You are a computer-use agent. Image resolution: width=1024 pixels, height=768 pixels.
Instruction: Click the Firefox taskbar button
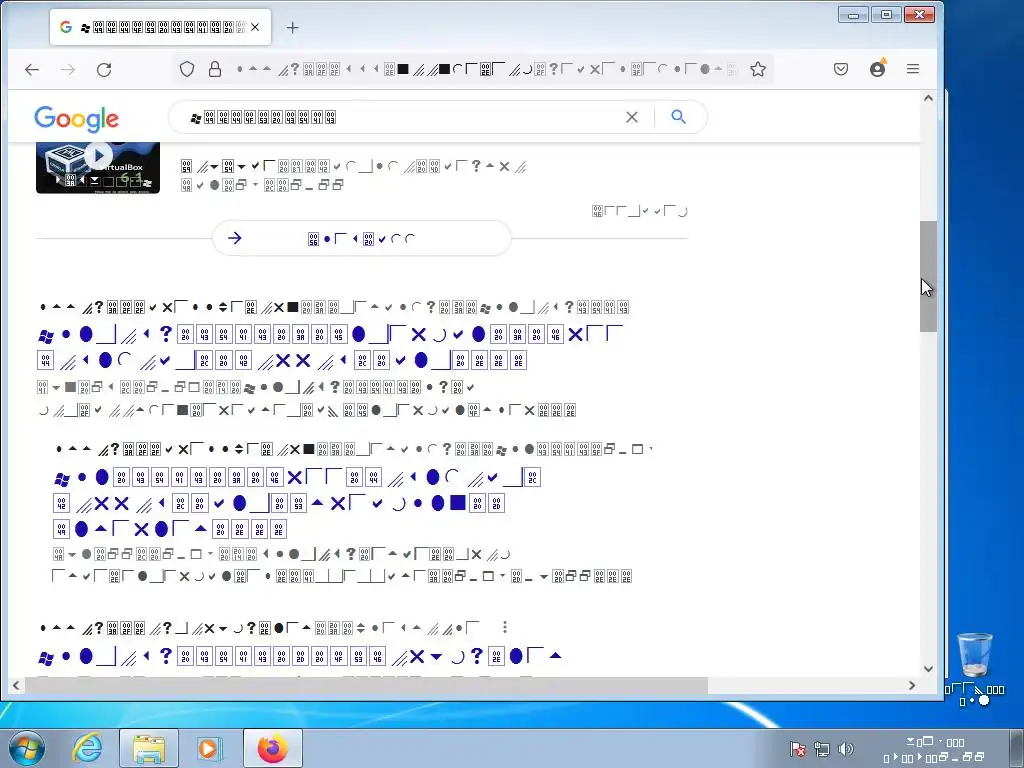(x=272, y=748)
